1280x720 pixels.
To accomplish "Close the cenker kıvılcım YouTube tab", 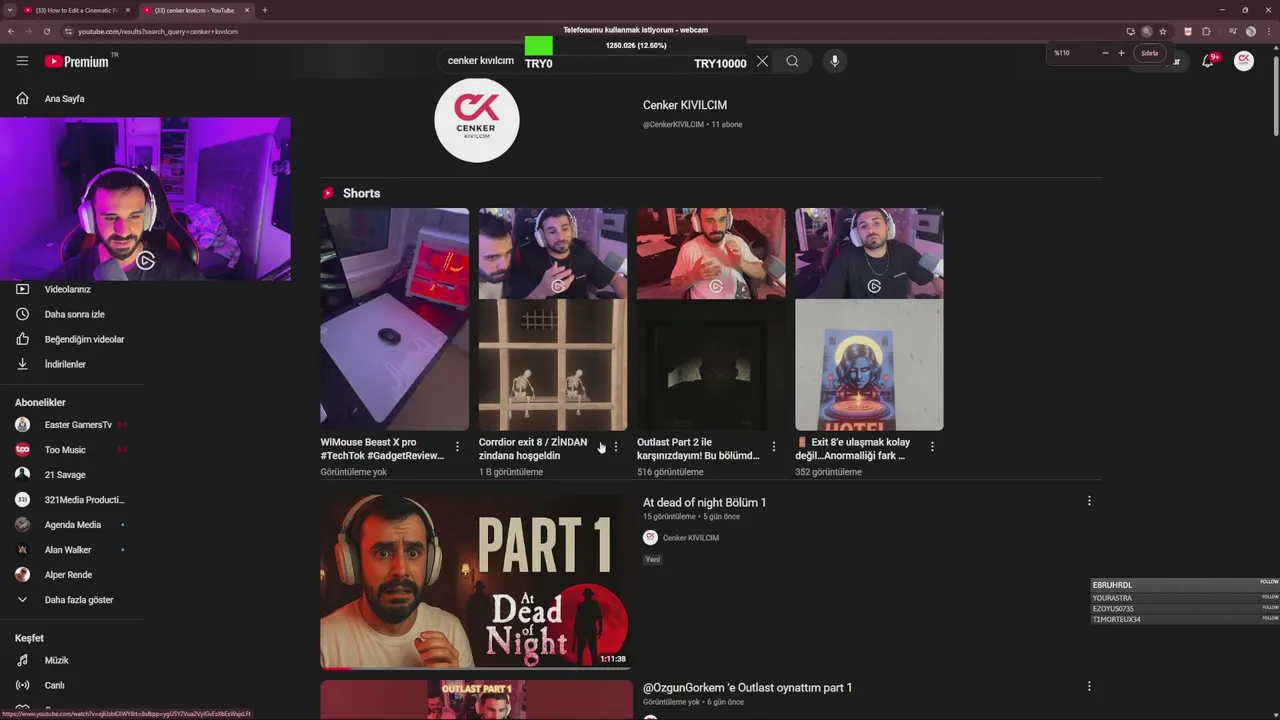I will 246,10.
